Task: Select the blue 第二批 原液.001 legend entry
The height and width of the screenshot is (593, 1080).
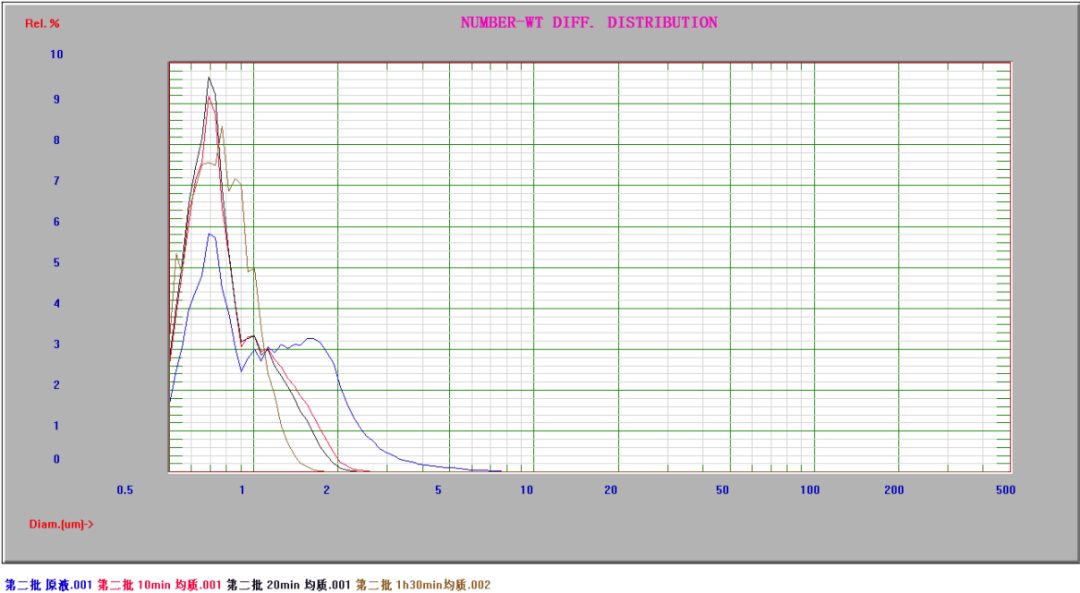Action: [x=48, y=585]
